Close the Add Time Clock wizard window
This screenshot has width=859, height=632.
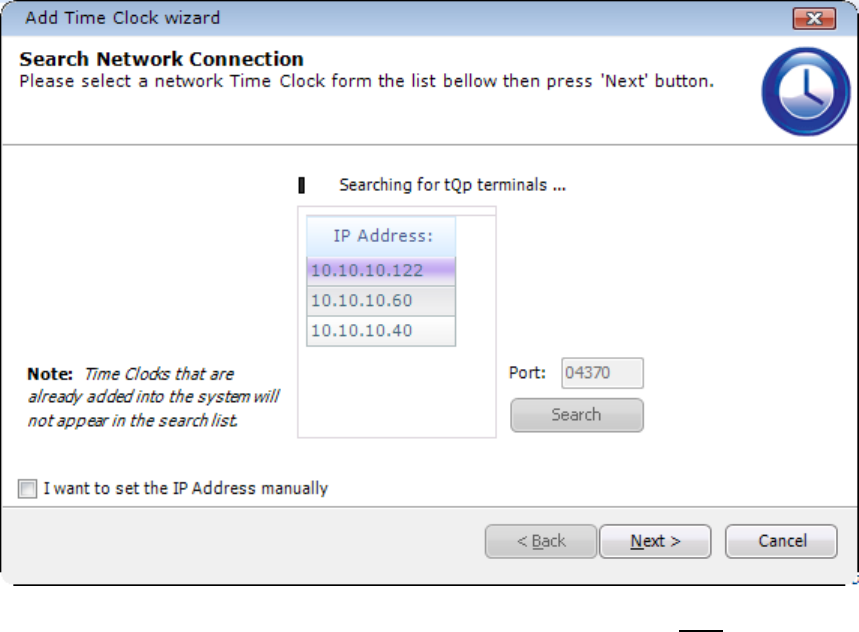click(814, 19)
